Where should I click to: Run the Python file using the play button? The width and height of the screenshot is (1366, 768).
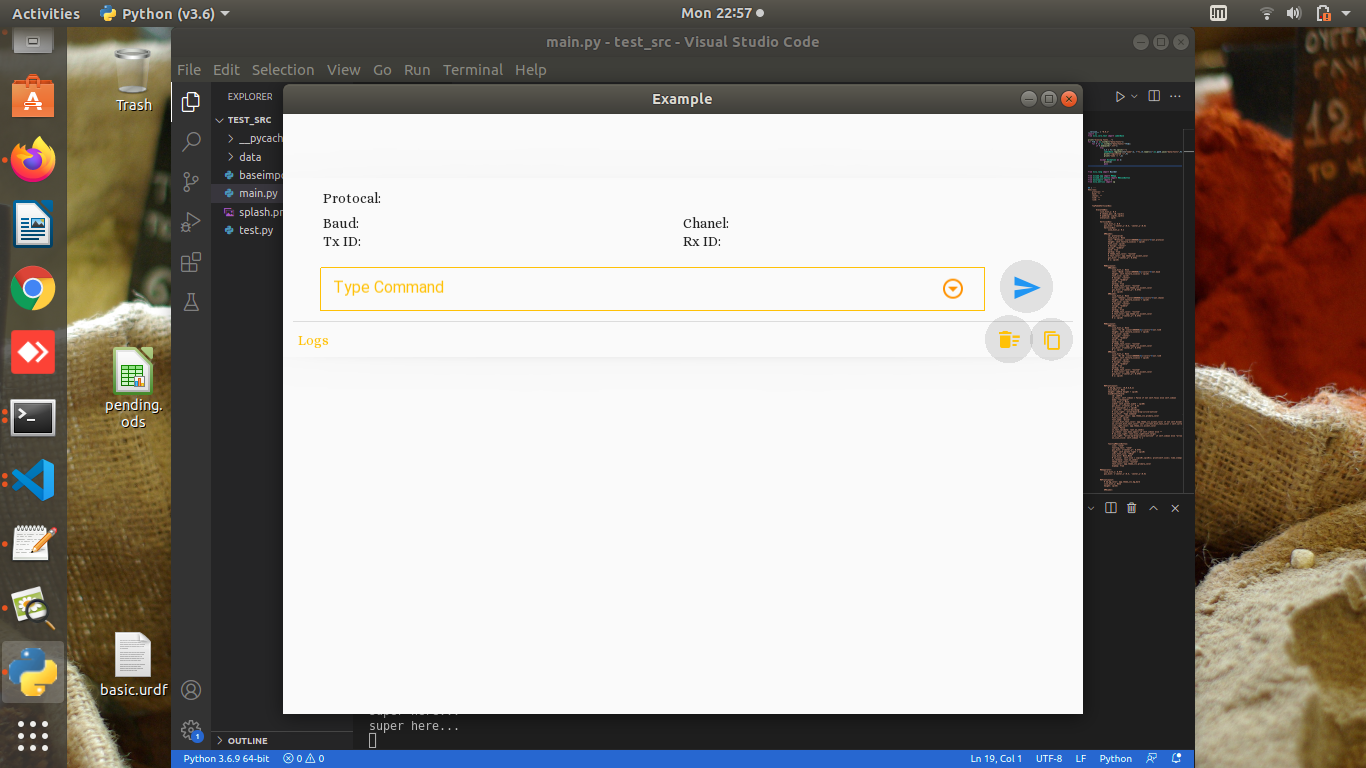(x=1119, y=96)
